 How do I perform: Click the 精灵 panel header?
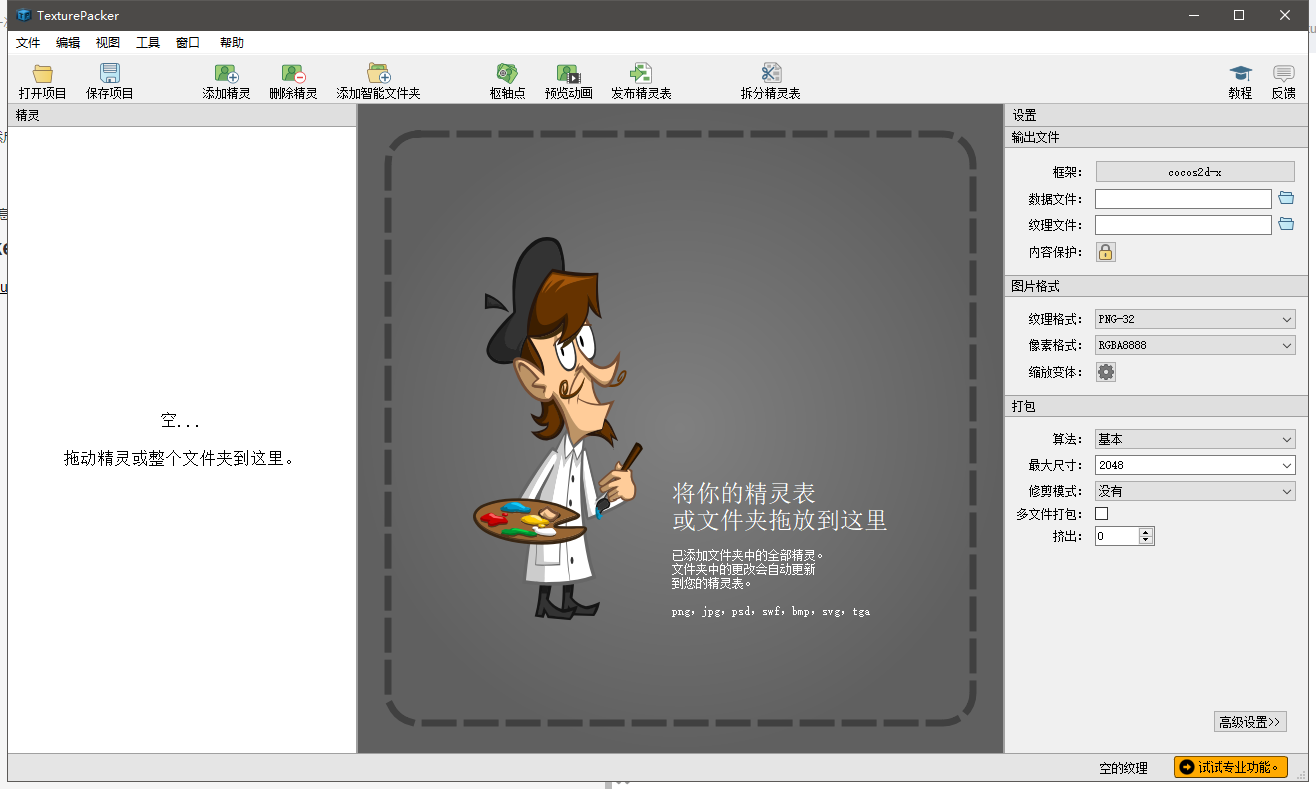click(182, 115)
